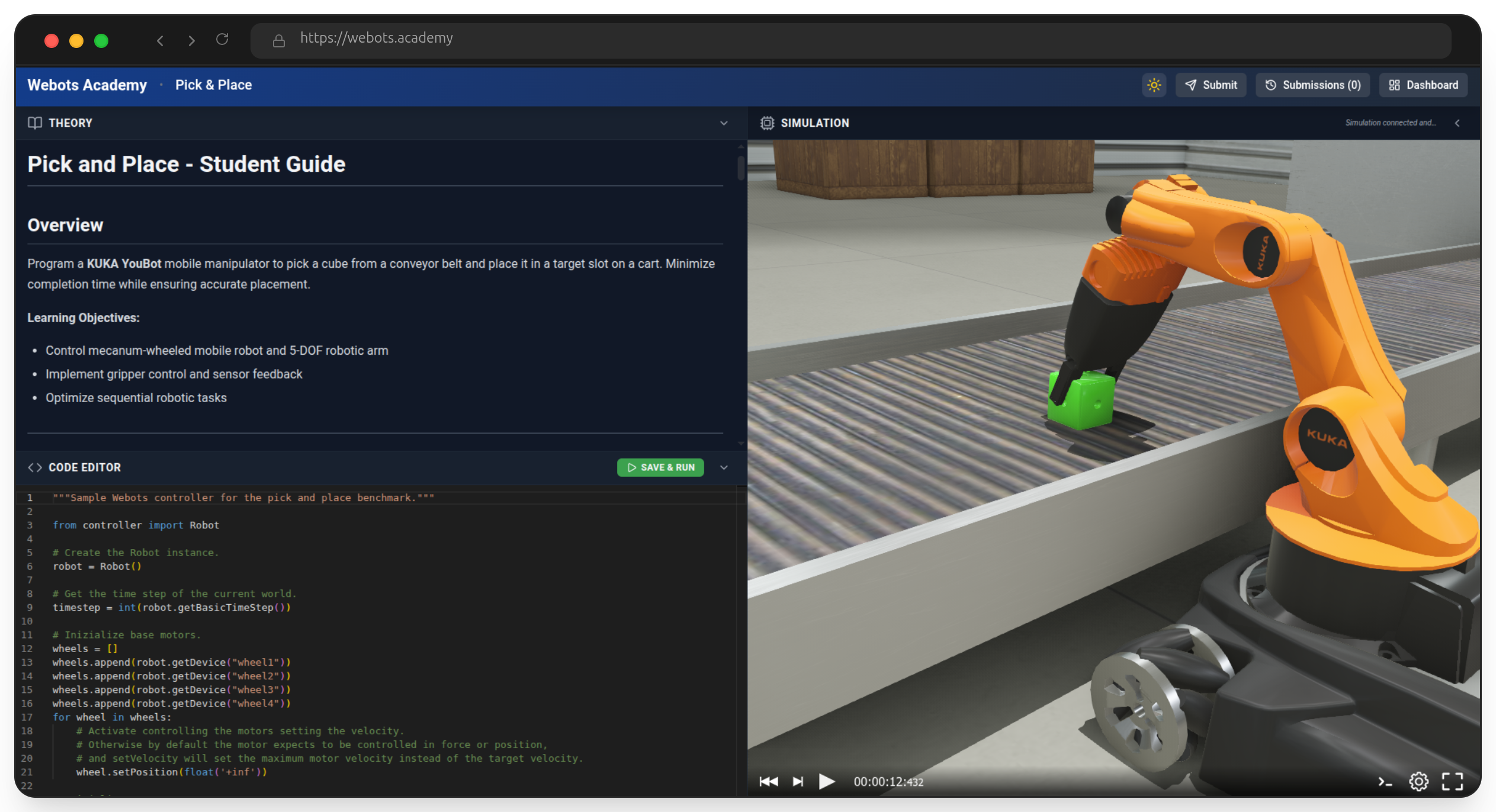
Task: Click the book icon beside THEORY
Action: pyautogui.click(x=34, y=123)
